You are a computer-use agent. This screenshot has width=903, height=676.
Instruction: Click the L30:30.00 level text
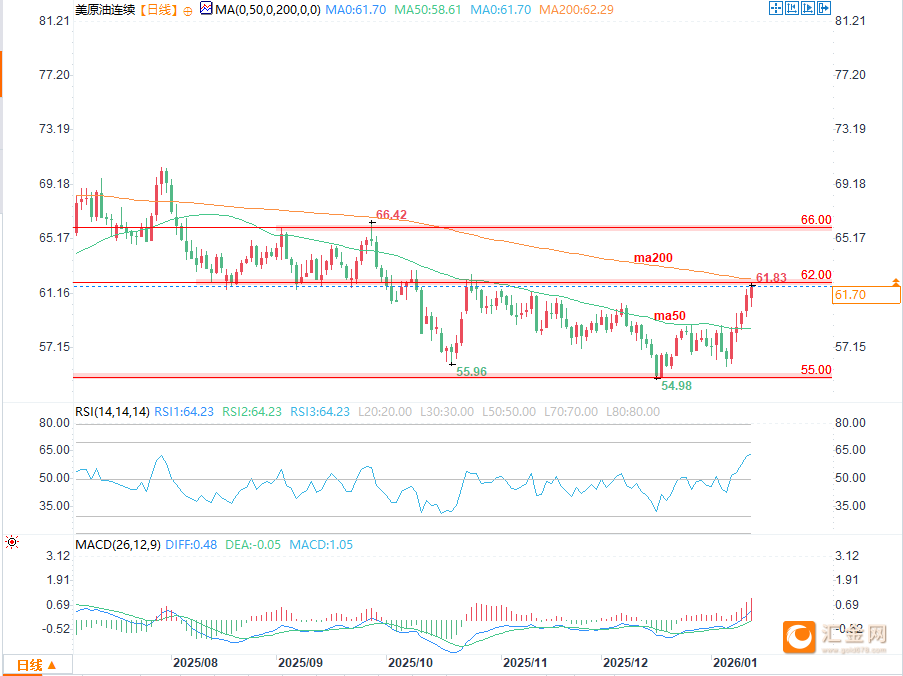(x=447, y=412)
